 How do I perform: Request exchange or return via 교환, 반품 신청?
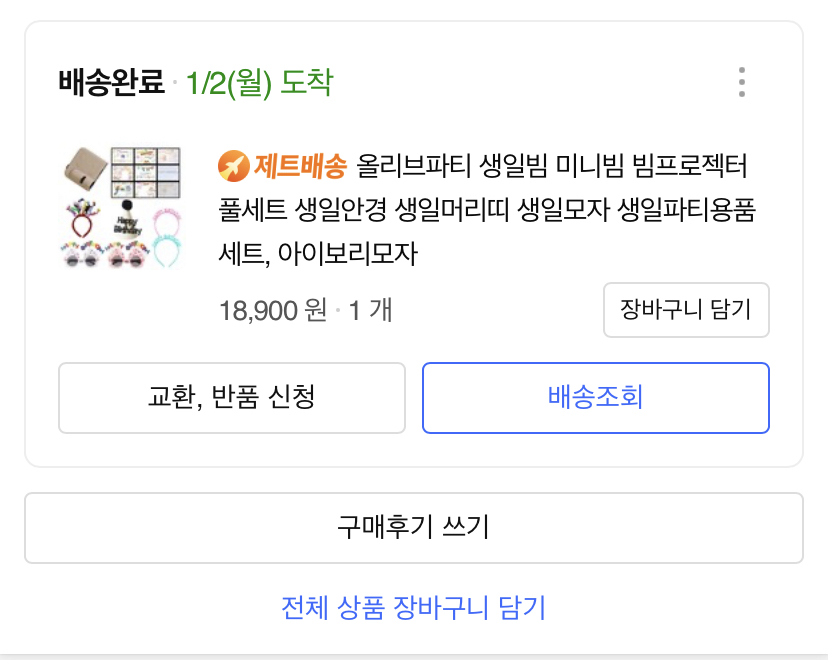(x=232, y=397)
